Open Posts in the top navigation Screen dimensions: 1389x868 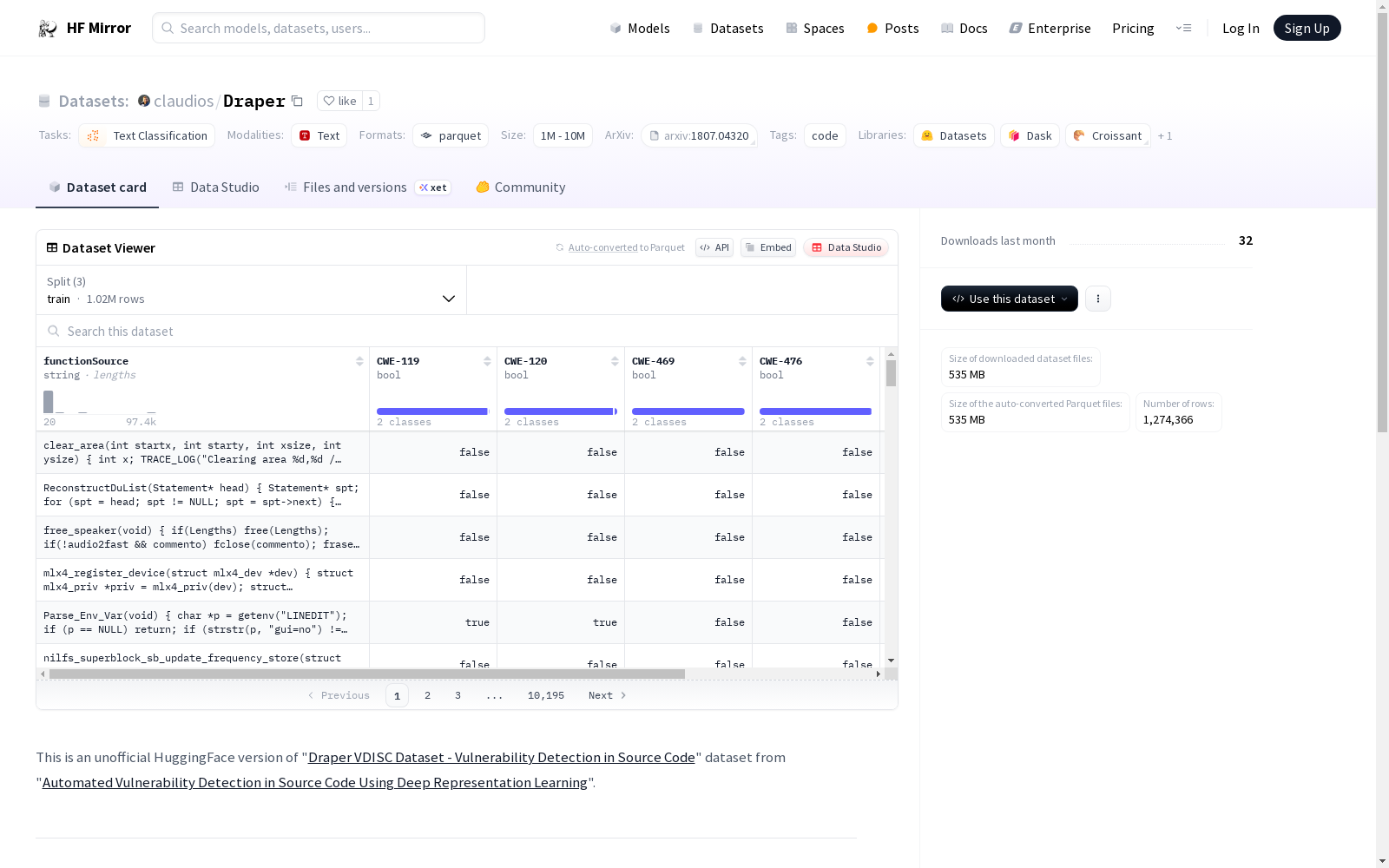tap(892, 28)
